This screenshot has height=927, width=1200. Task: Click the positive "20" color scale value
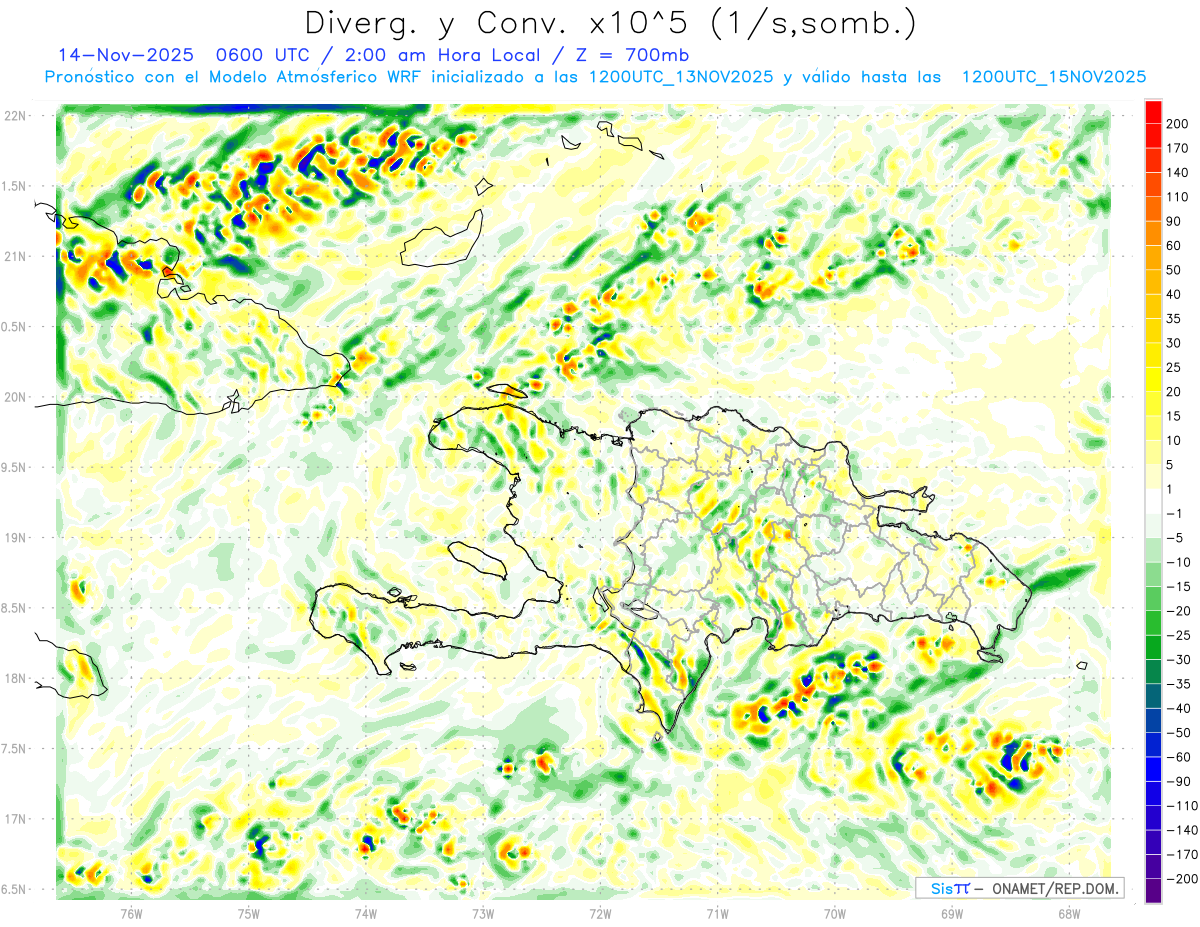(x=1174, y=392)
